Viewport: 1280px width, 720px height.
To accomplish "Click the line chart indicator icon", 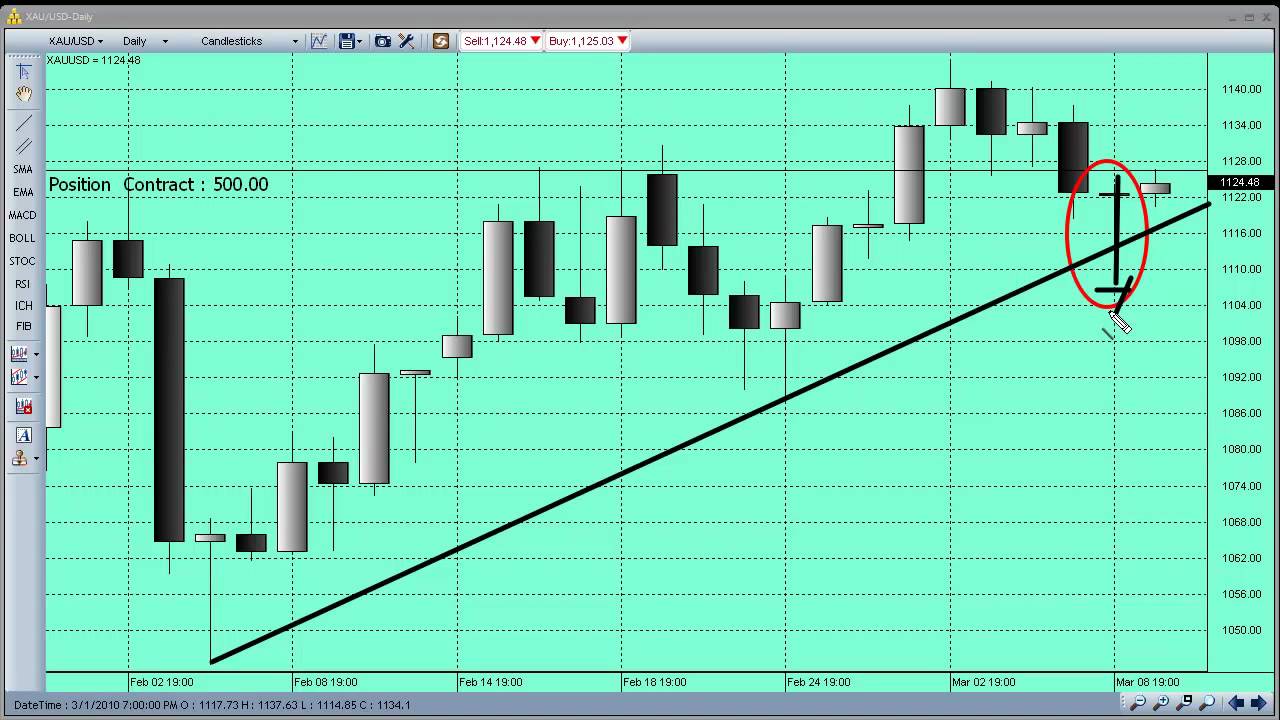I will (x=319, y=41).
